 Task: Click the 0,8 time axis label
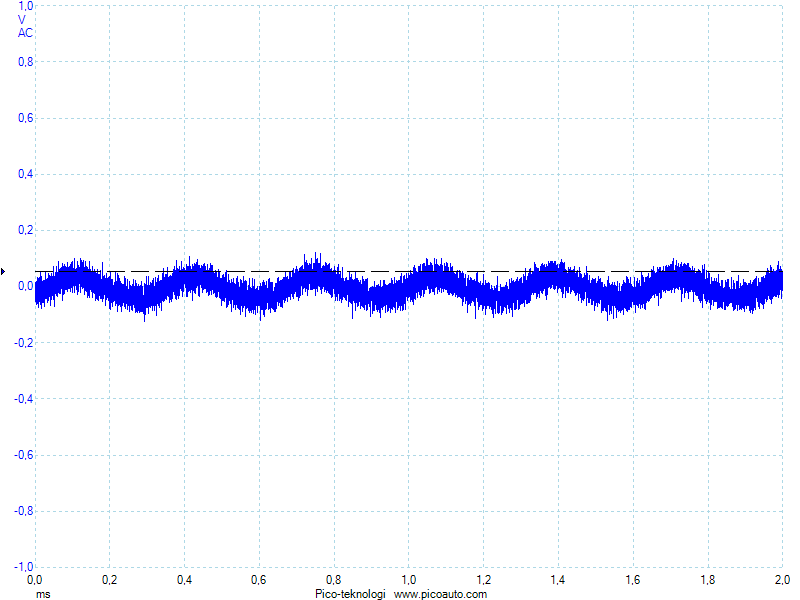tap(334, 580)
